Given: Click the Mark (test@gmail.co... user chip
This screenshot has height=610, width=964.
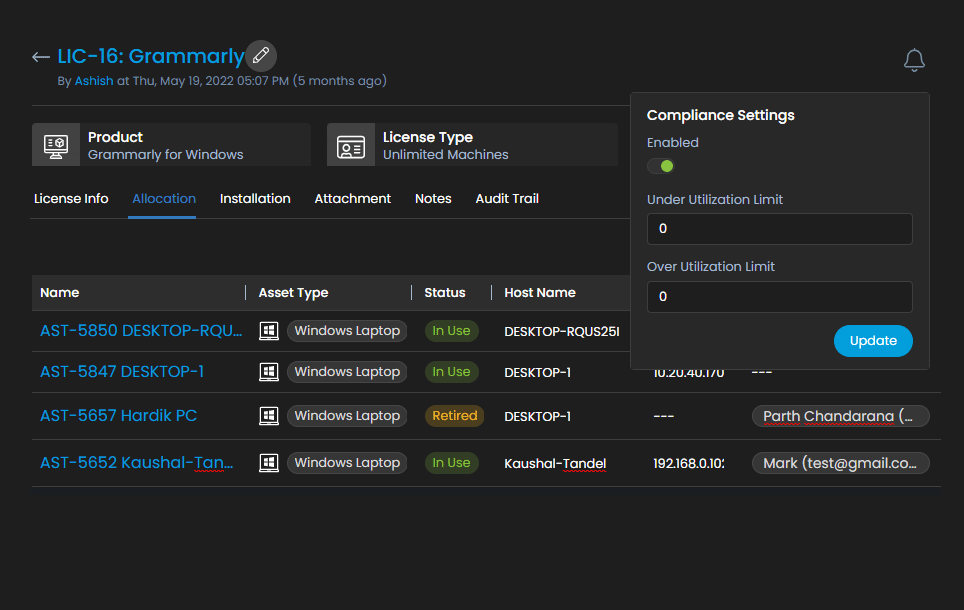Looking at the screenshot, I should (840, 463).
